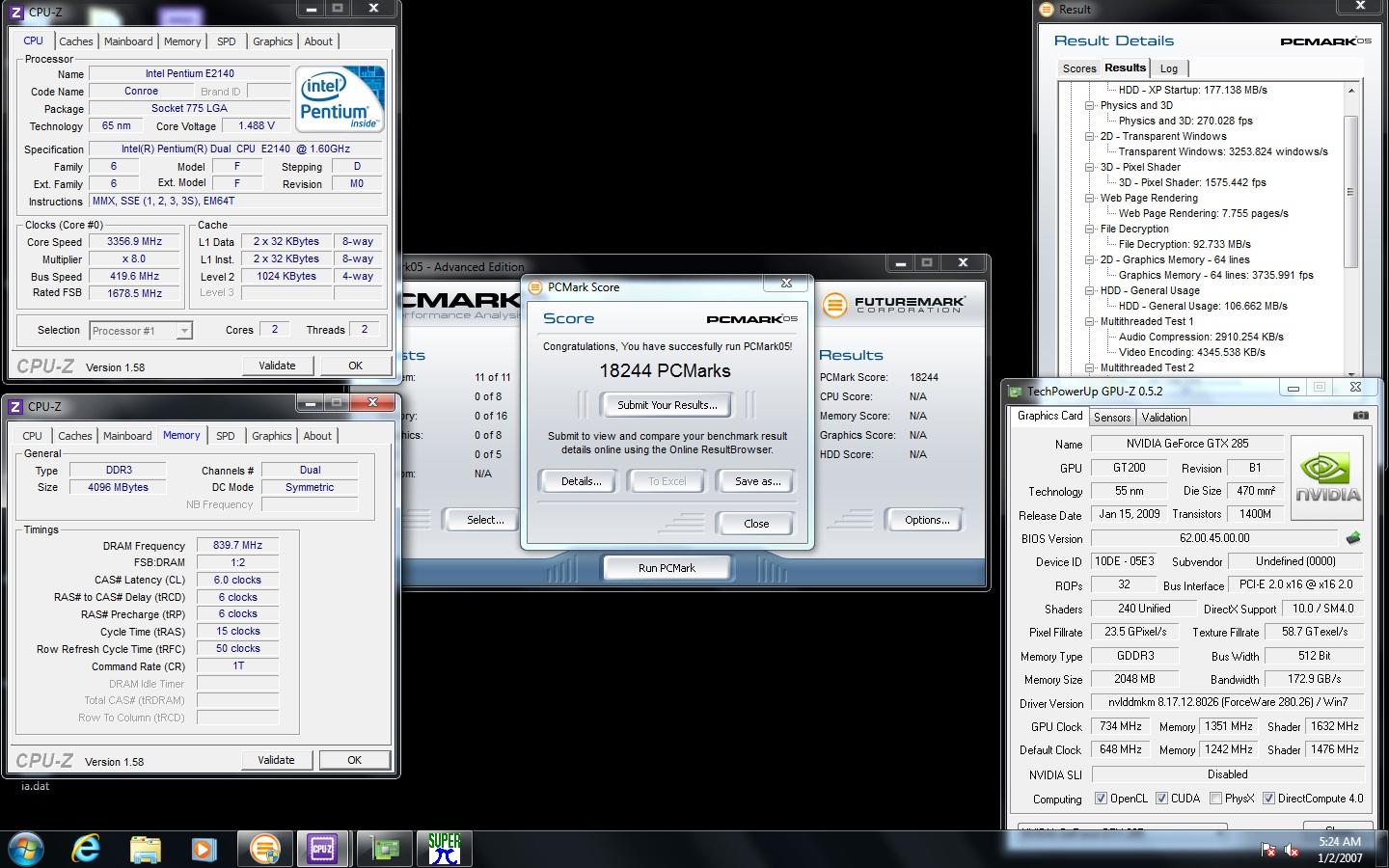Click the Z icon in lower CPU-Z title bar

14,407
